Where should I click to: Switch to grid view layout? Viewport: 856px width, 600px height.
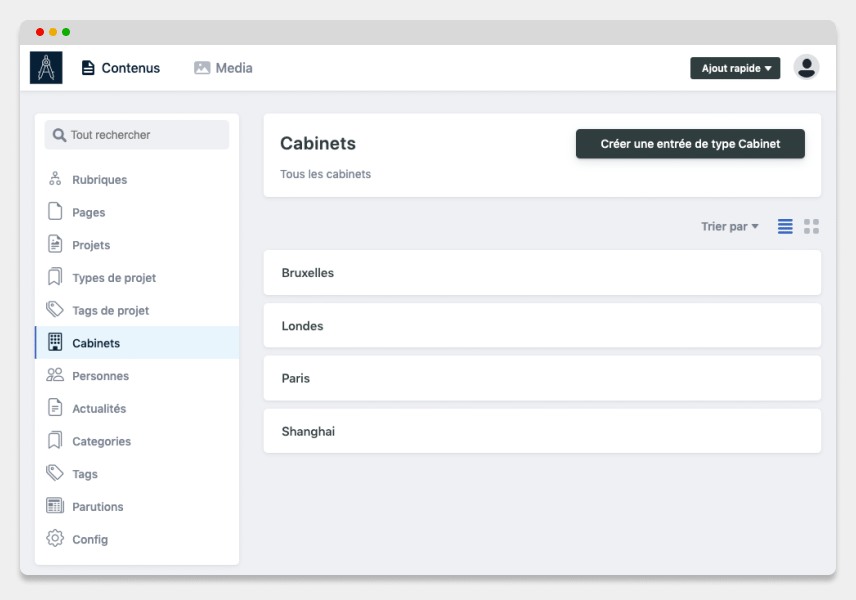(x=811, y=227)
